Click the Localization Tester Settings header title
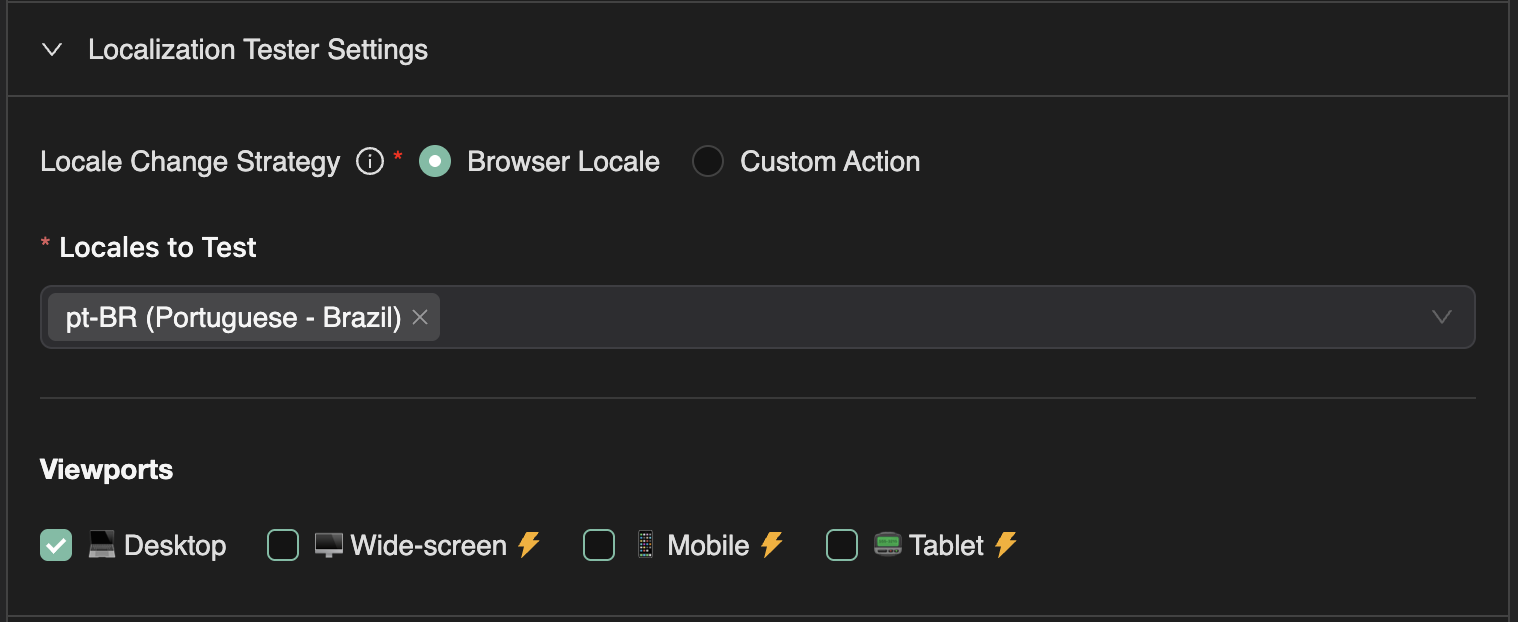This screenshot has width=1518, height=622. 258,50
